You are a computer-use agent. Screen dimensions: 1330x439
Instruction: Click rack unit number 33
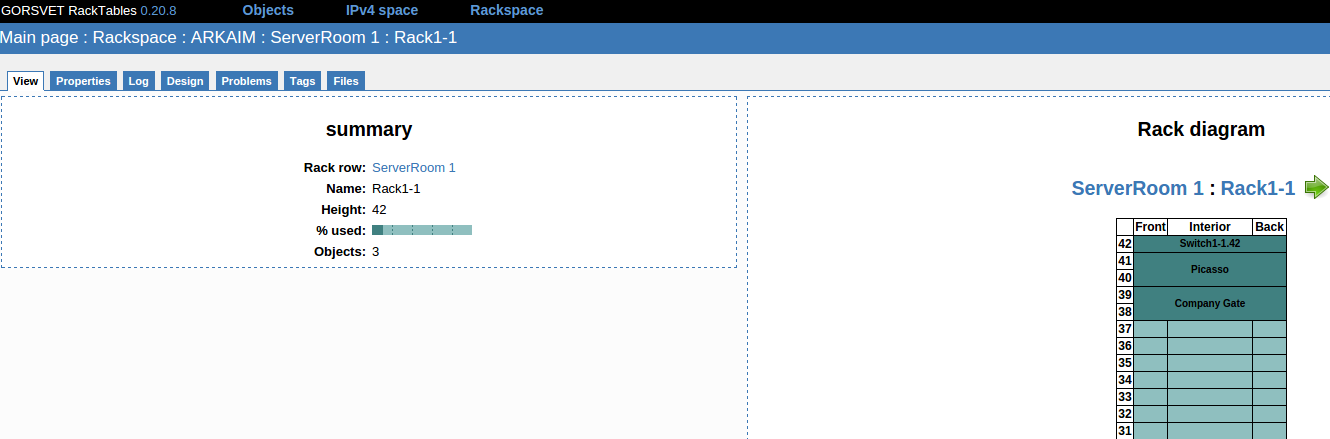point(1125,397)
